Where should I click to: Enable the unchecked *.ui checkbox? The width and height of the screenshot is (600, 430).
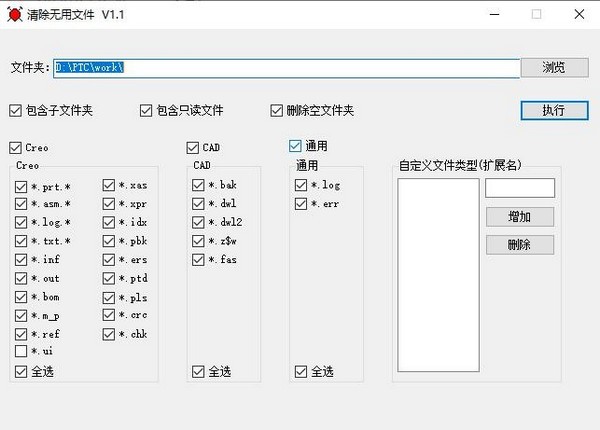click(21, 351)
